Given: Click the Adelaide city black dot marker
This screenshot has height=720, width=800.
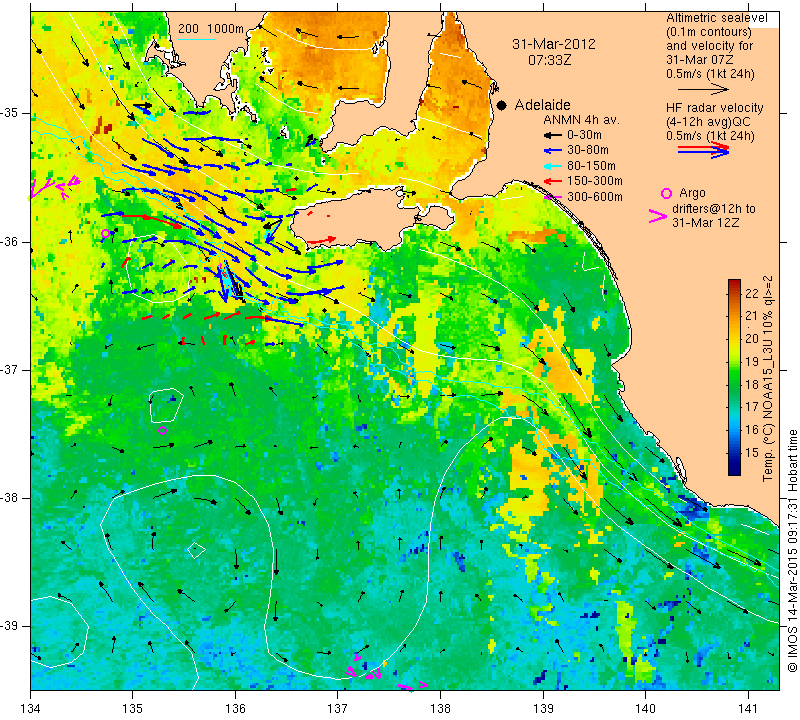Looking at the screenshot, I should 502,105.
